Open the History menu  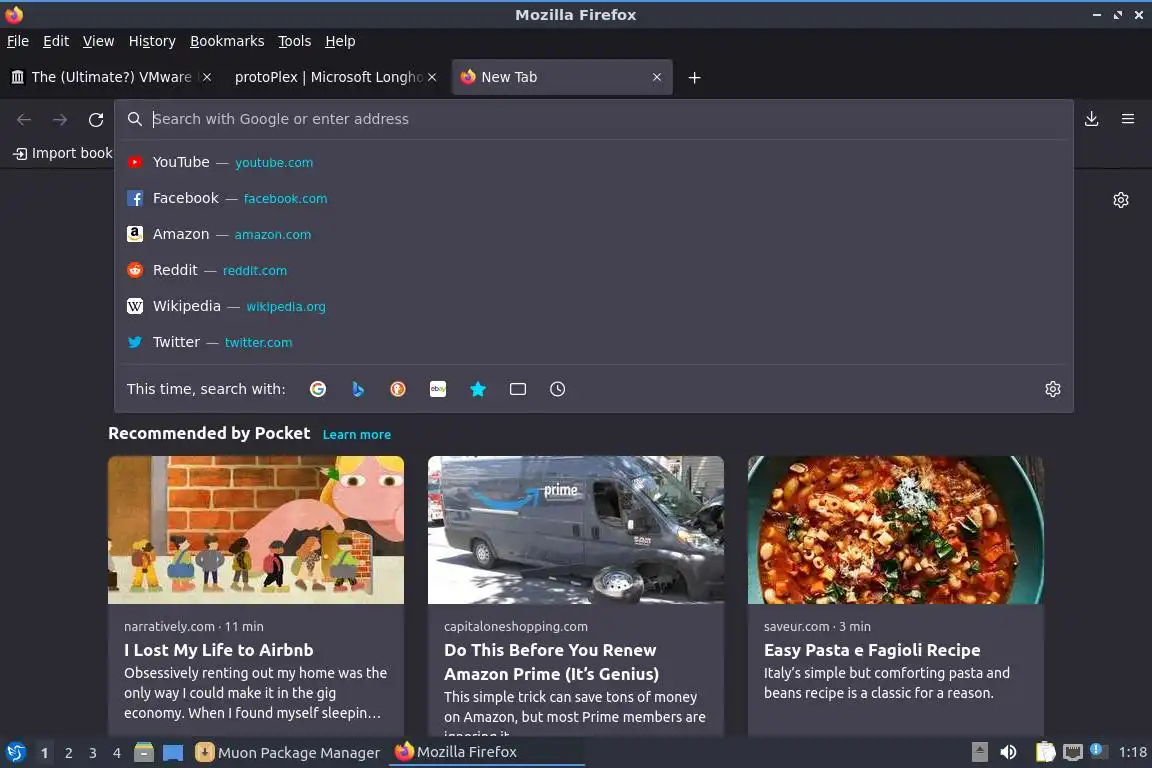tap(152, 41)
